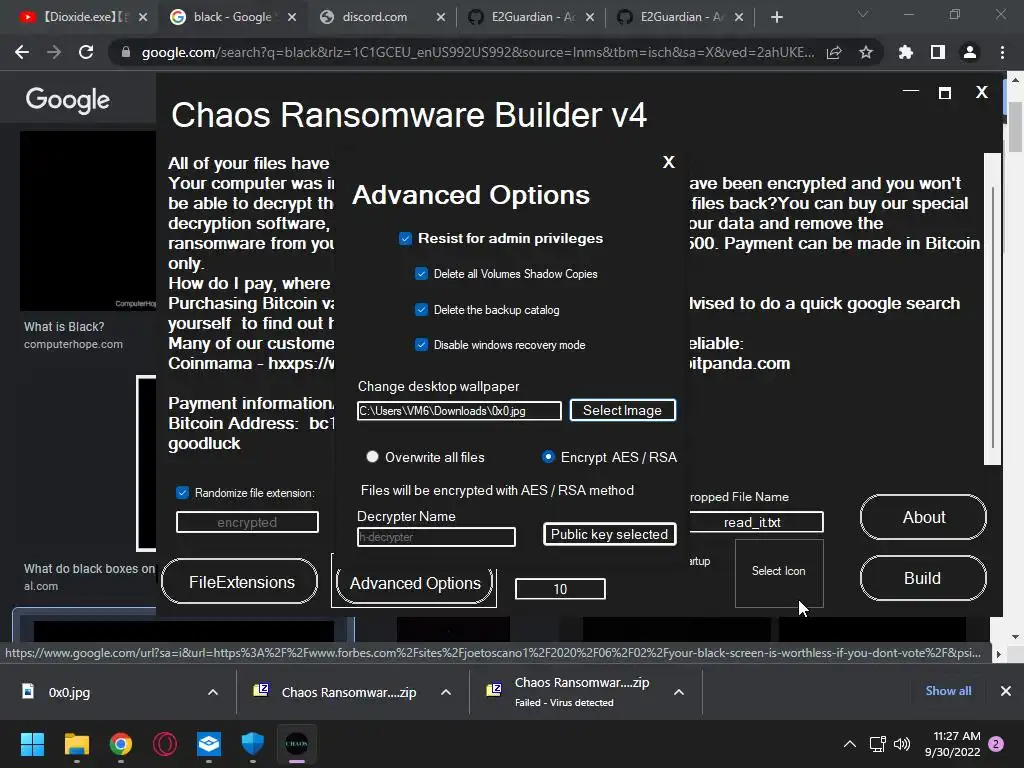The image size is (1024, 768).
Task: Reload the current page
Action: pos(86,52)
